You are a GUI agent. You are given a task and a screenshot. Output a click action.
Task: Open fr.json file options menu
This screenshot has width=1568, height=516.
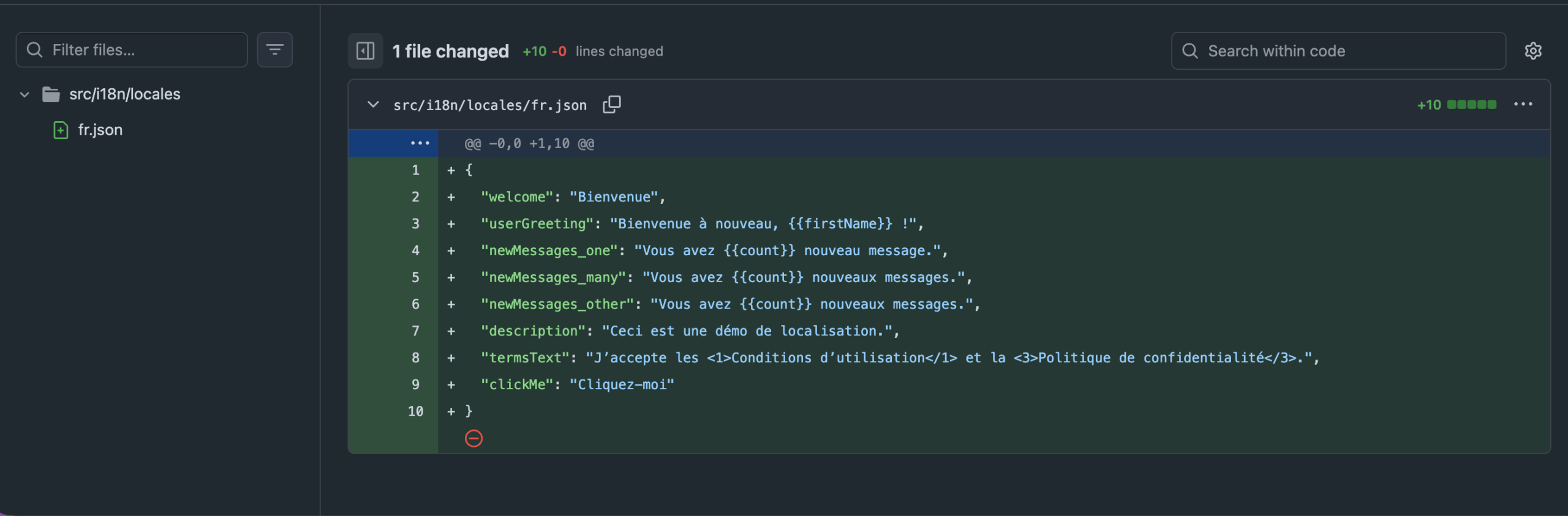click(1523, 105)
